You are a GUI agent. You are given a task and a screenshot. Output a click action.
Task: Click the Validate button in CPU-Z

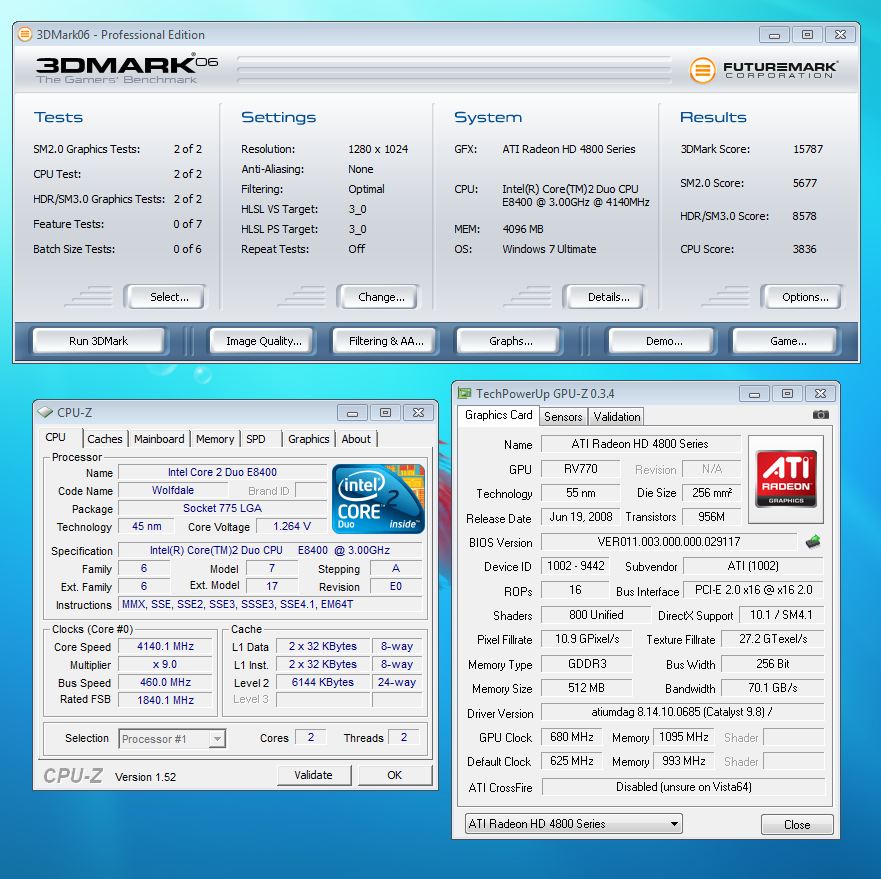tap(313, 775)
